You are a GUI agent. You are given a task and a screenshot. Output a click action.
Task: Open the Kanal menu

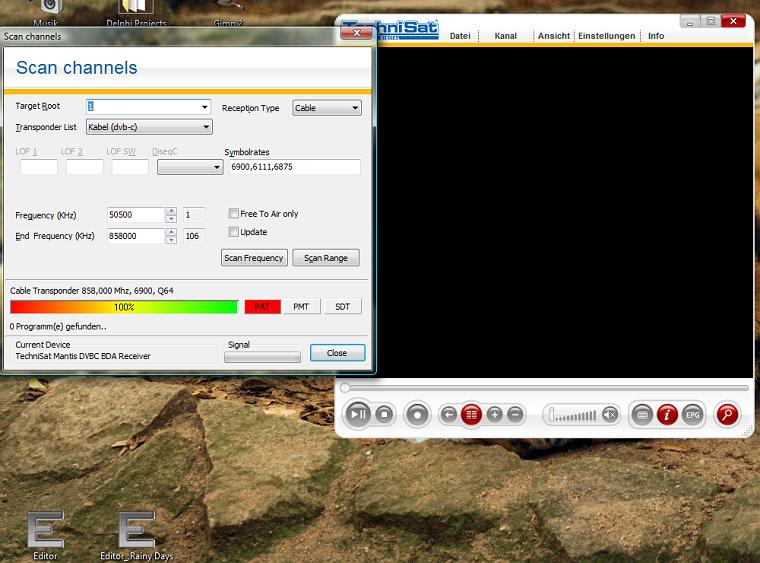(506, 36)
